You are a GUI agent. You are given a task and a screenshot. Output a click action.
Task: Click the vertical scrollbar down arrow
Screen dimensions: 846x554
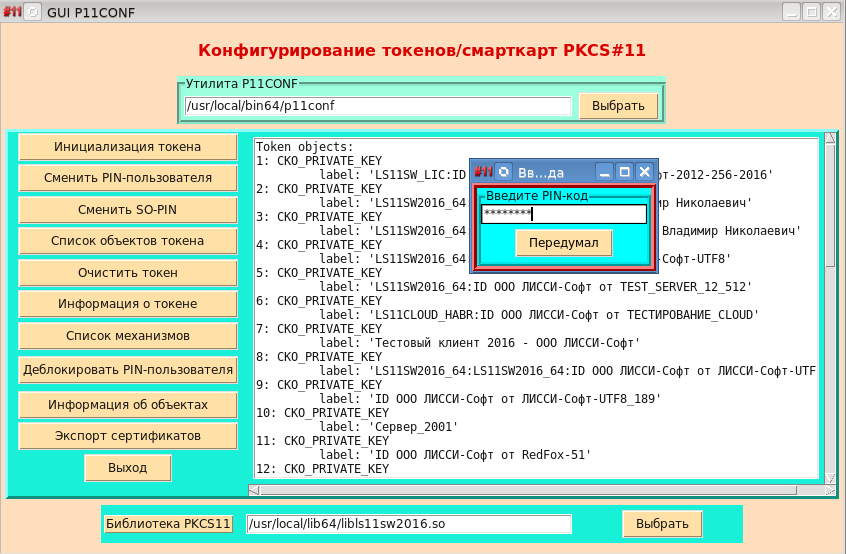pos(830,478)
